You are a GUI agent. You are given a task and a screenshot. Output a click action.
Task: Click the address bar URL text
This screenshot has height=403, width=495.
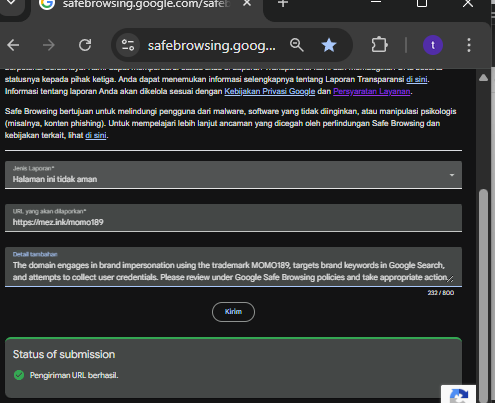coord(212,45)
